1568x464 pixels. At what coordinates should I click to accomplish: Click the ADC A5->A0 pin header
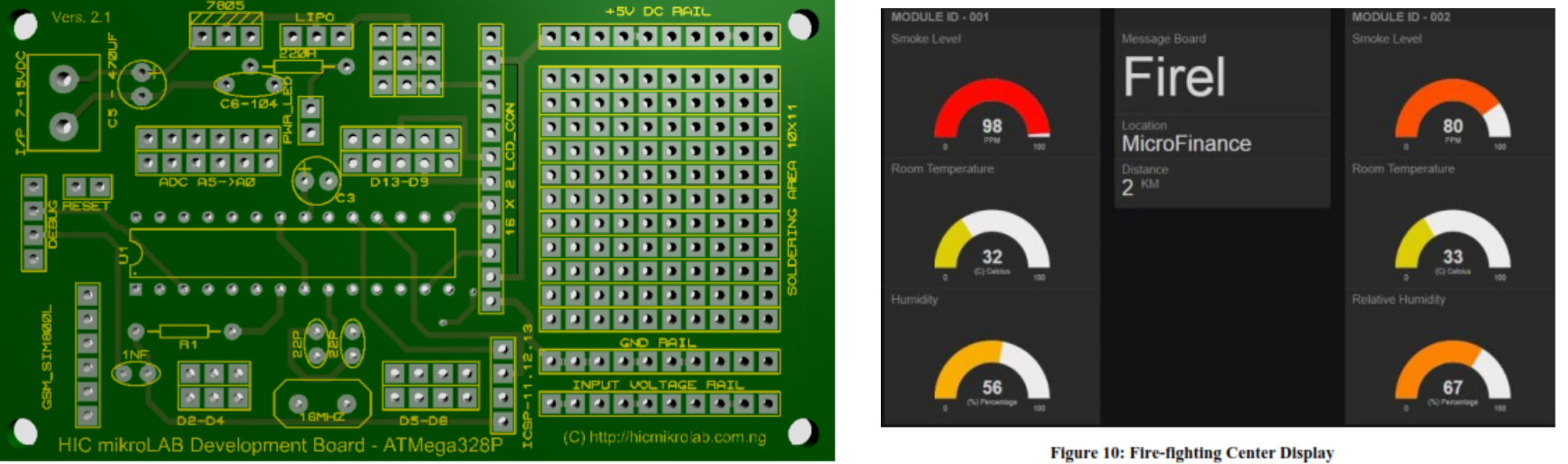[x=207, y=151]
